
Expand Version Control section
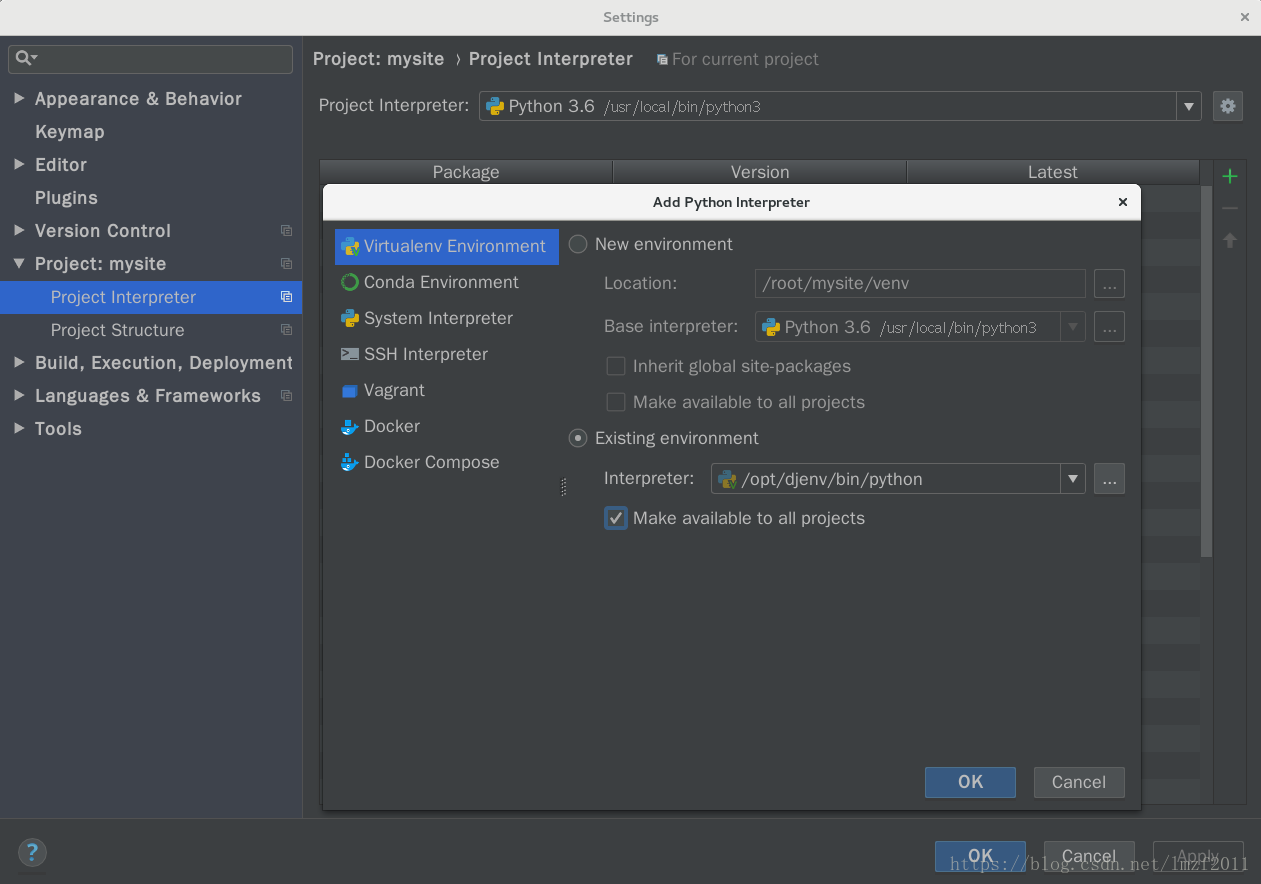pyautogui.click(x=19, y=230)
